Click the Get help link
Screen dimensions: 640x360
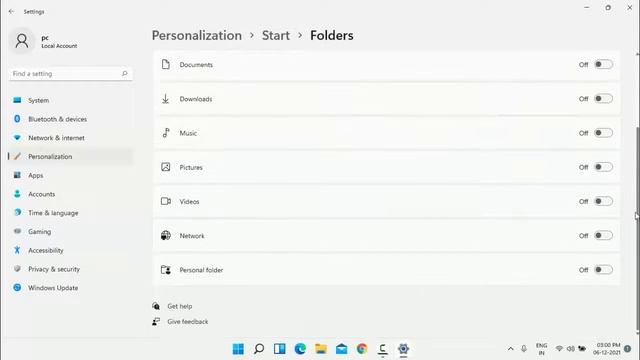(x=180, y=306)
